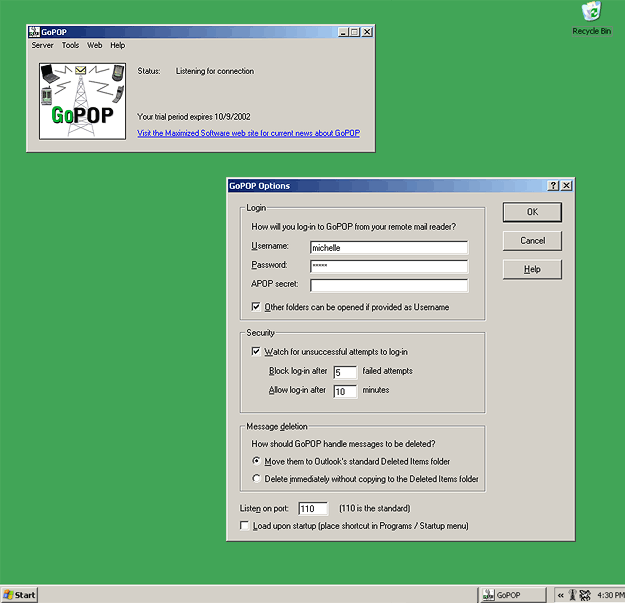625x603 pixels.
Task: Select the GoPOP taskbar button
Action: point(512,595)
